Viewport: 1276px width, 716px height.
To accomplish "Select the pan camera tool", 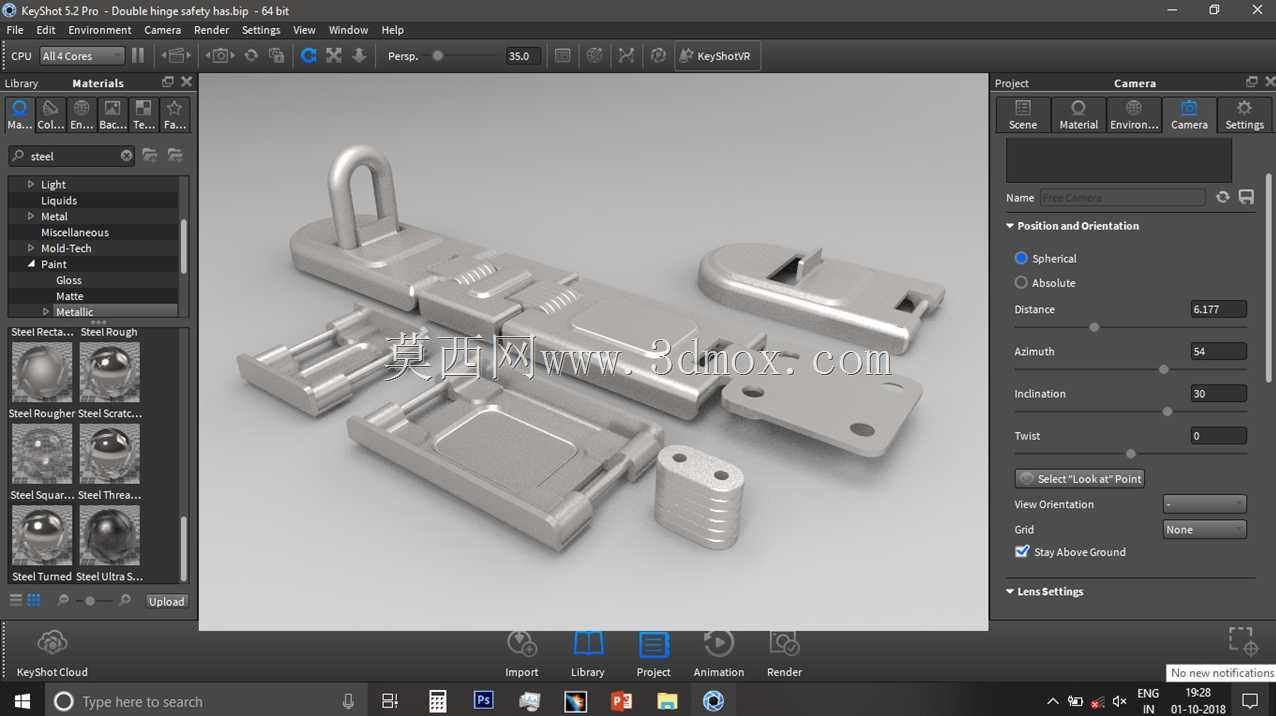I will click(x=334, y=56).
